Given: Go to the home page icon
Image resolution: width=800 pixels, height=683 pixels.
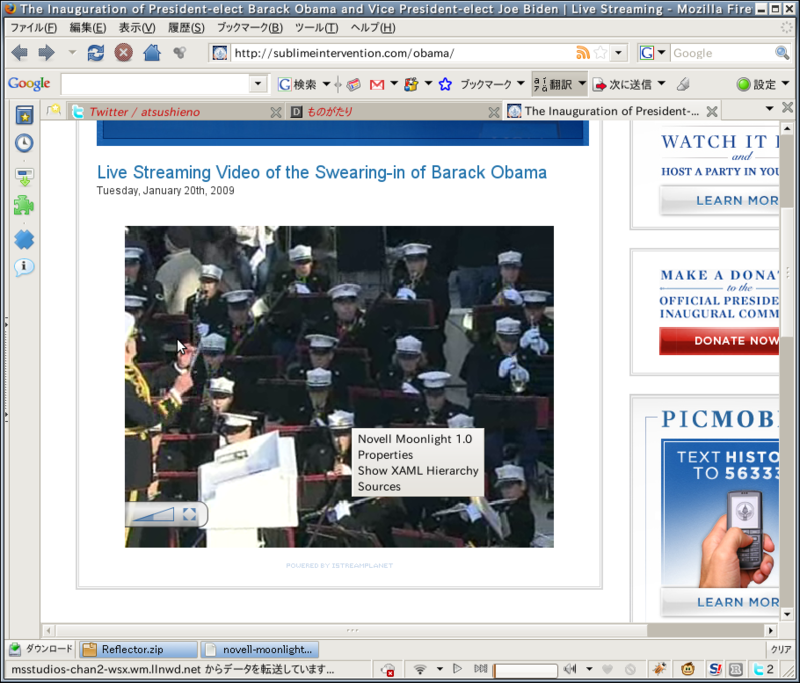Looking at the screenshot, I should pyautogui.click(x=152, y=52).
